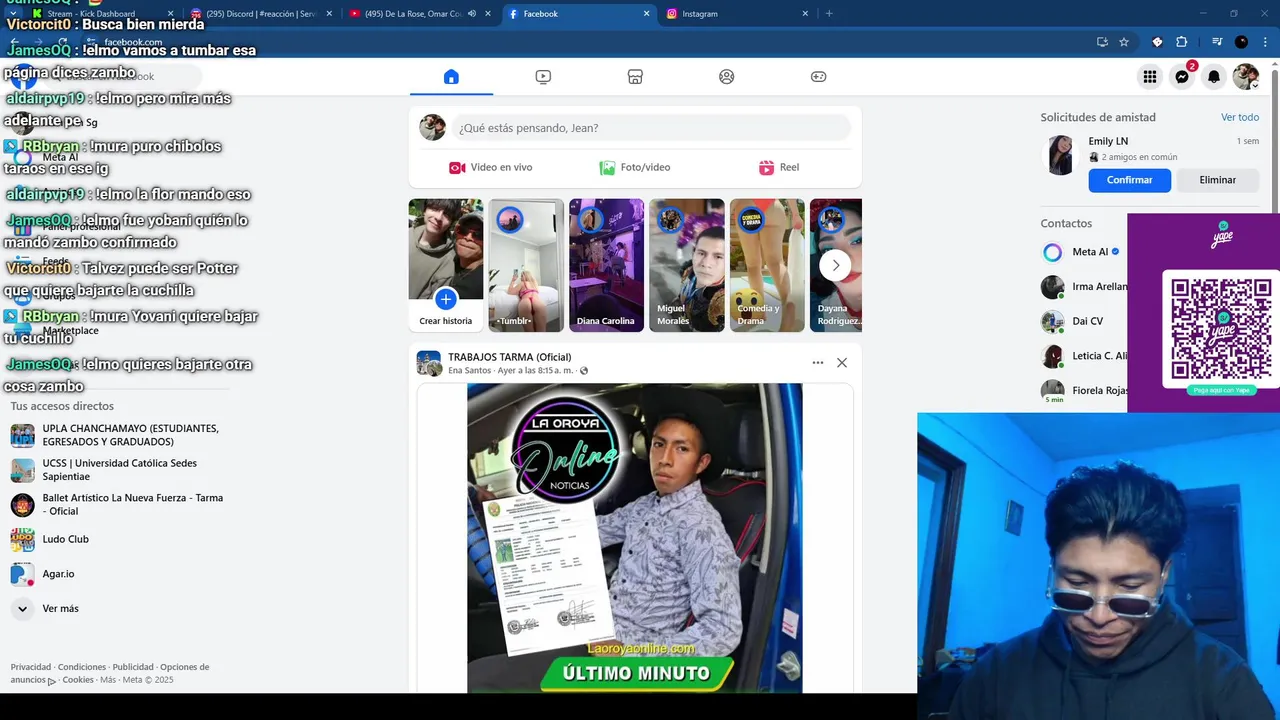This screenshot has width=1280, height=720.
Task: Open Messenger with two unread messages
Action: pos(1182,77)
